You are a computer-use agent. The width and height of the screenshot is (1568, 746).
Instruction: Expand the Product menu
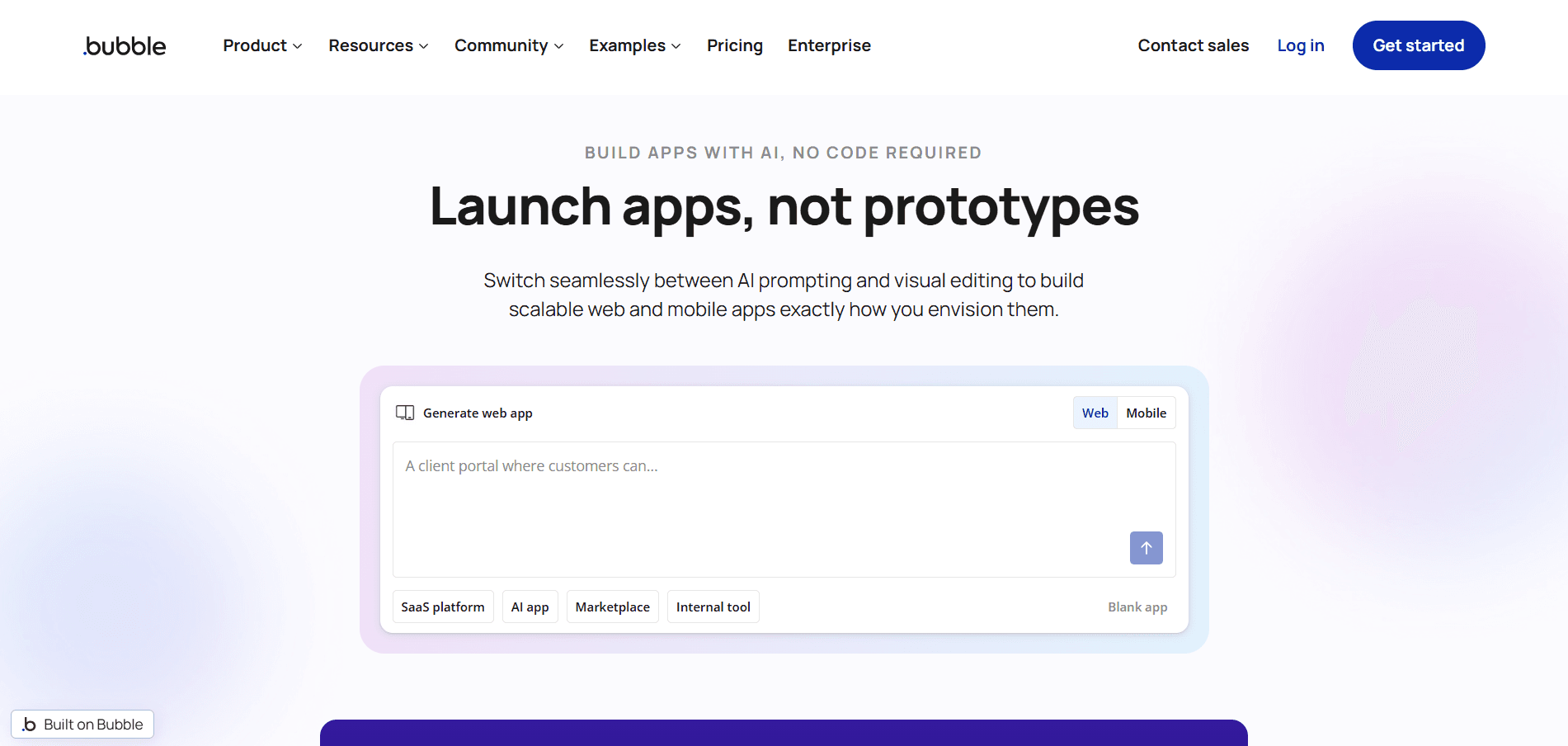pos(262,45)
